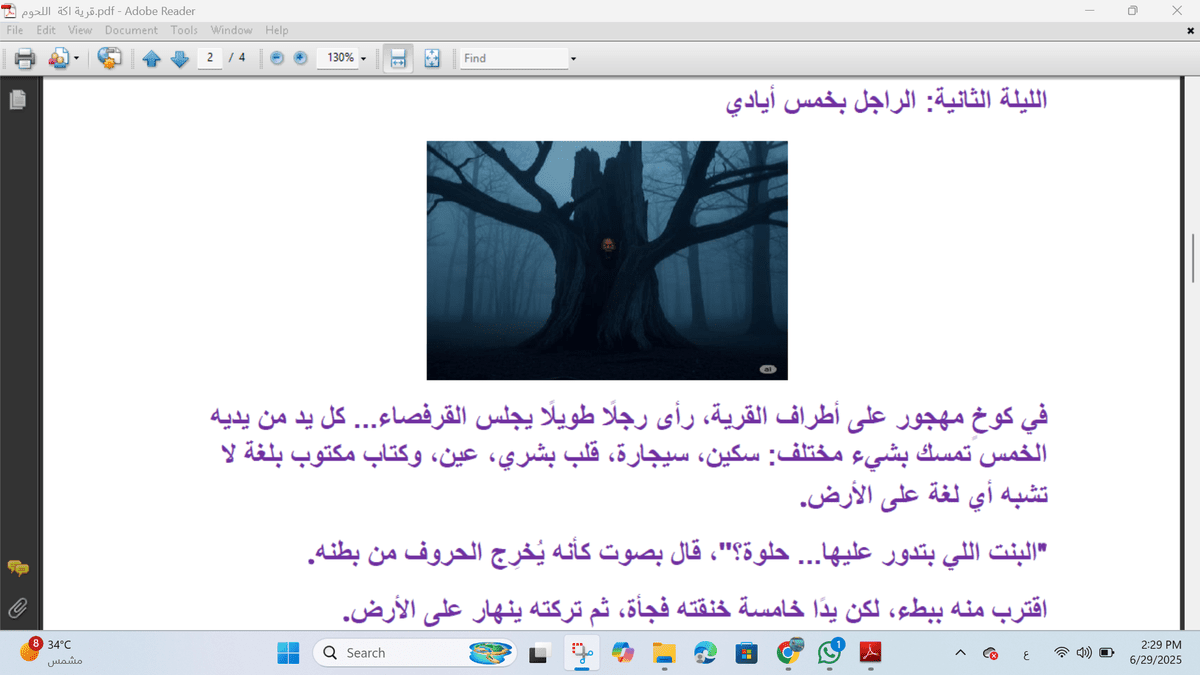Open Page Thumbnails panel in sidebar
Image resolution: width=1200 pixels, height=675 pixels.
coord(17,99)
